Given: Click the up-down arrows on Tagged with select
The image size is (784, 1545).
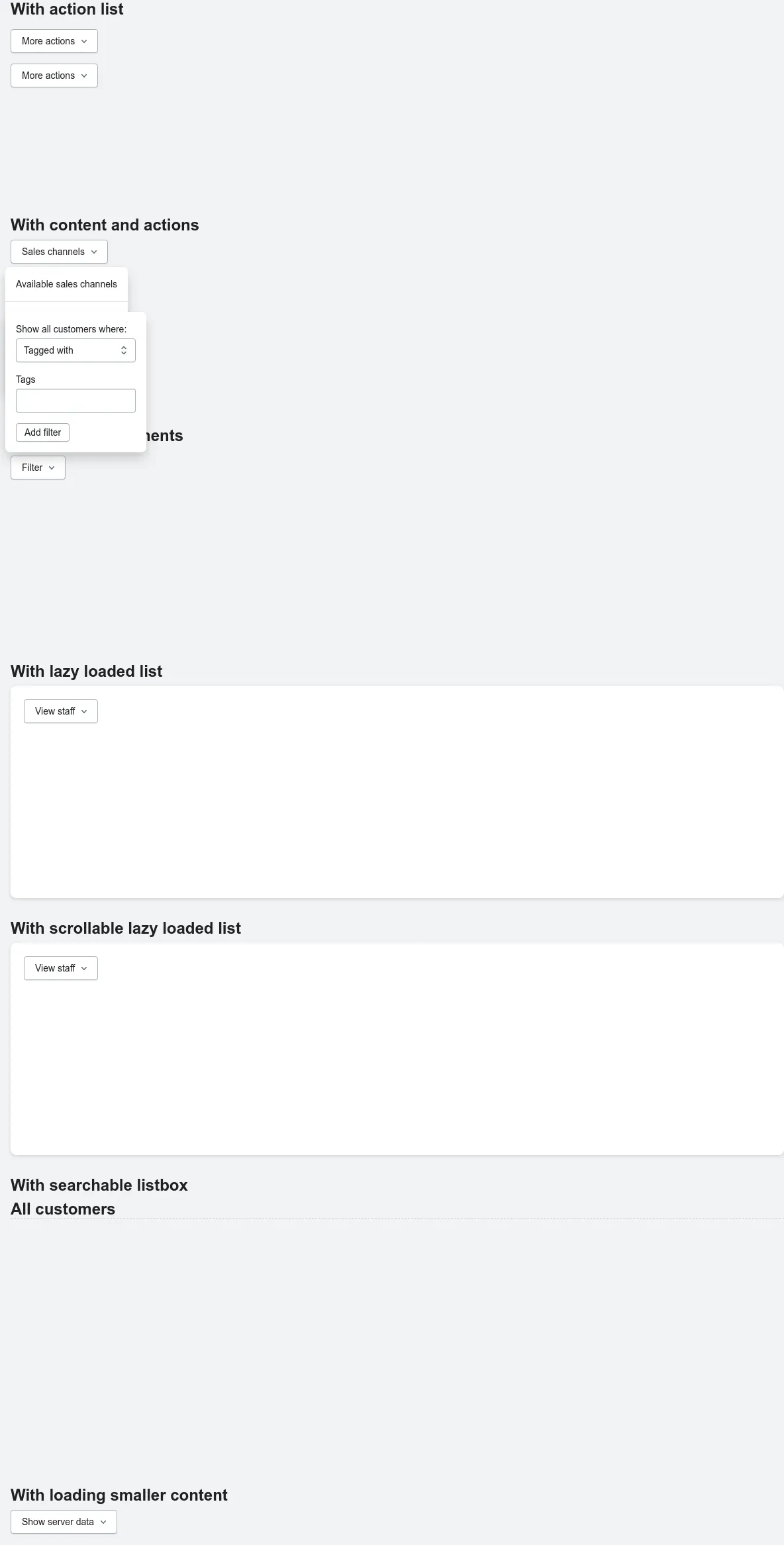Looking at the screenshot, I should pyautogui.click(x=124, y=350).
